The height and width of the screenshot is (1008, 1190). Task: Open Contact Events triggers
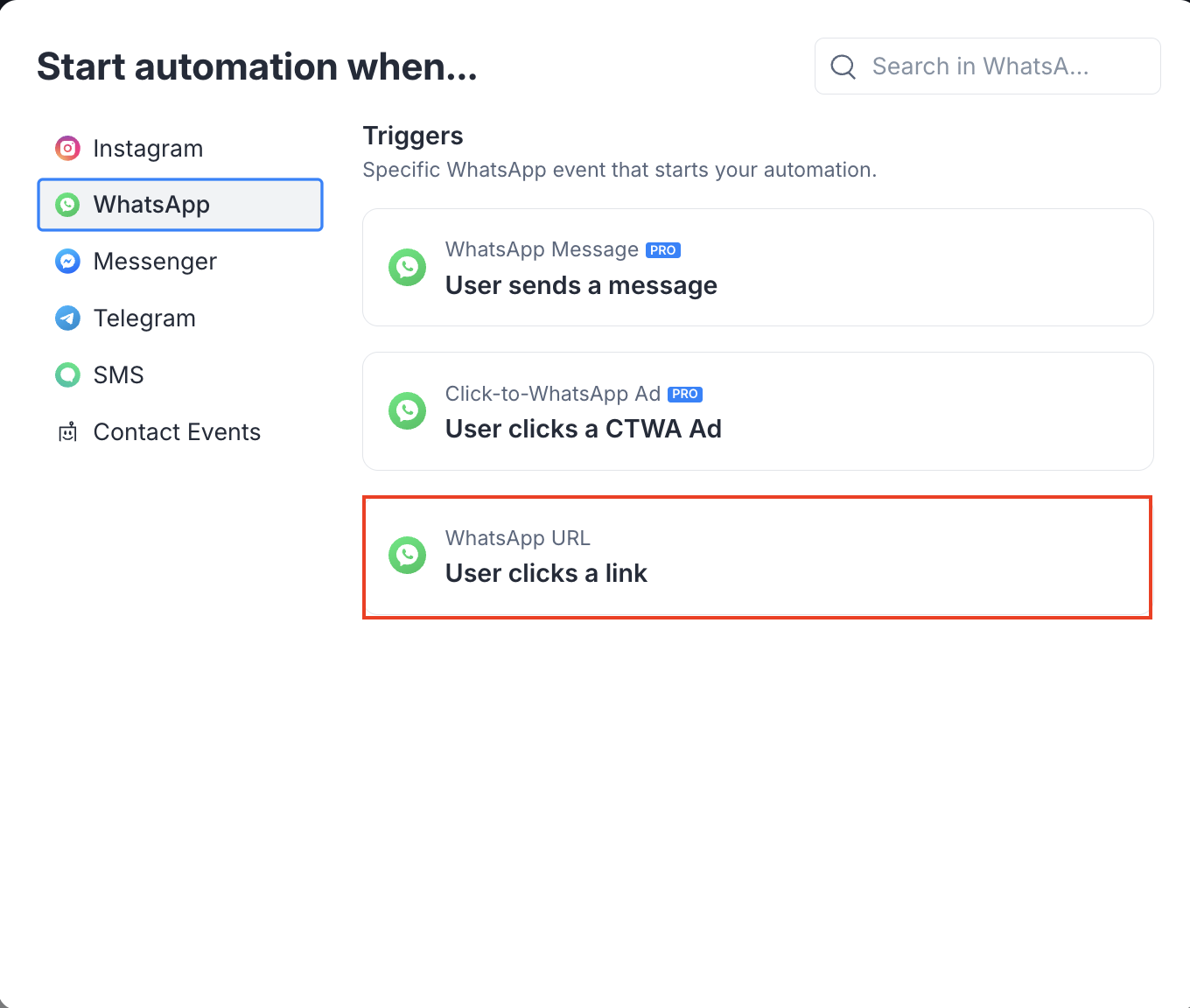point(180,432)
